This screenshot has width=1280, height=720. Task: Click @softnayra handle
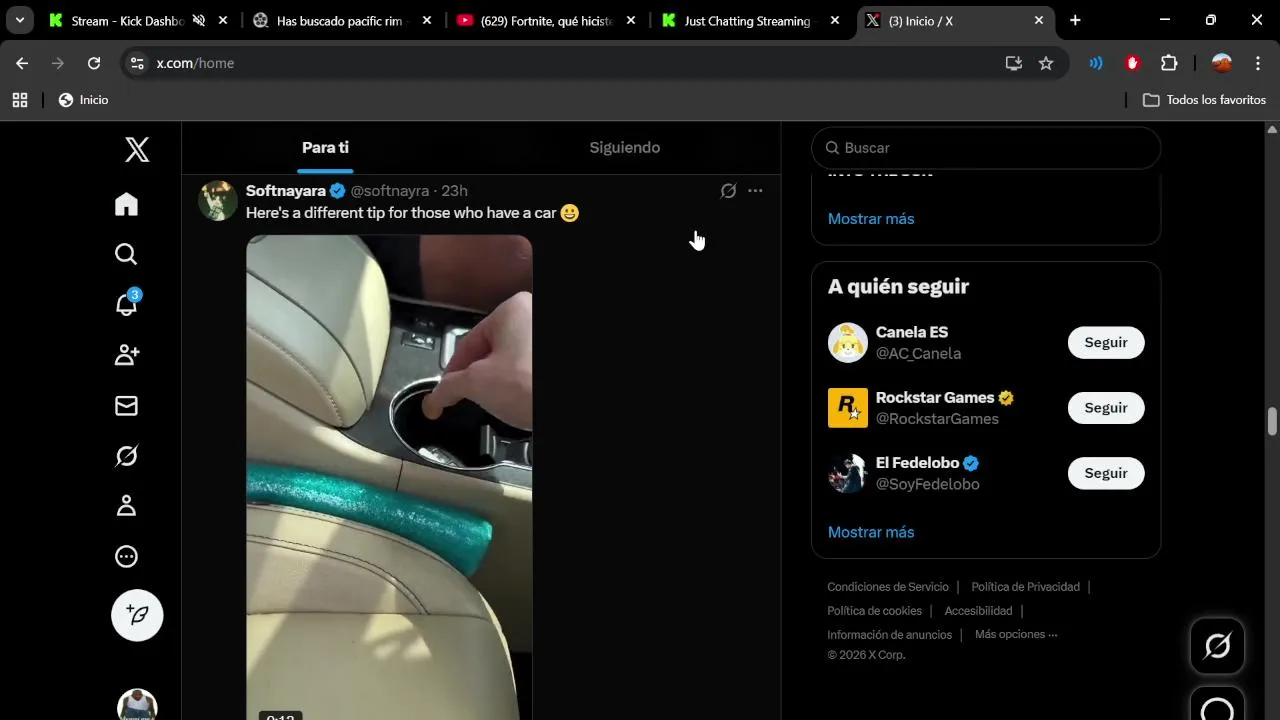(390, 190)
